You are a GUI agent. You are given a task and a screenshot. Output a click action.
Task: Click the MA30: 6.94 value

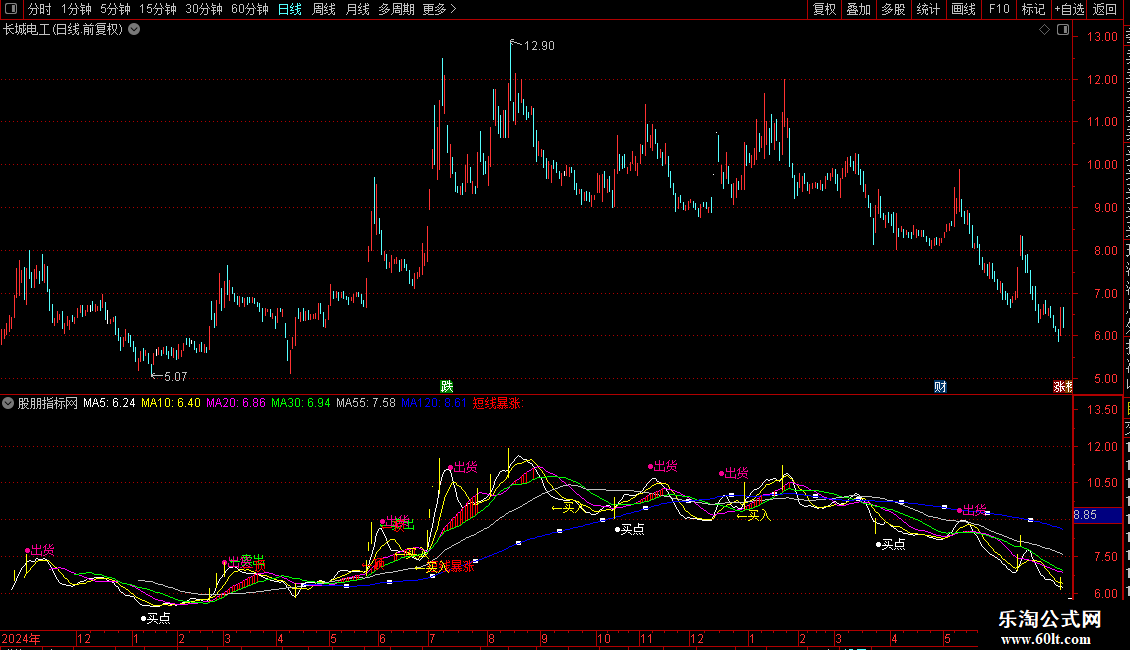[301, 404]
